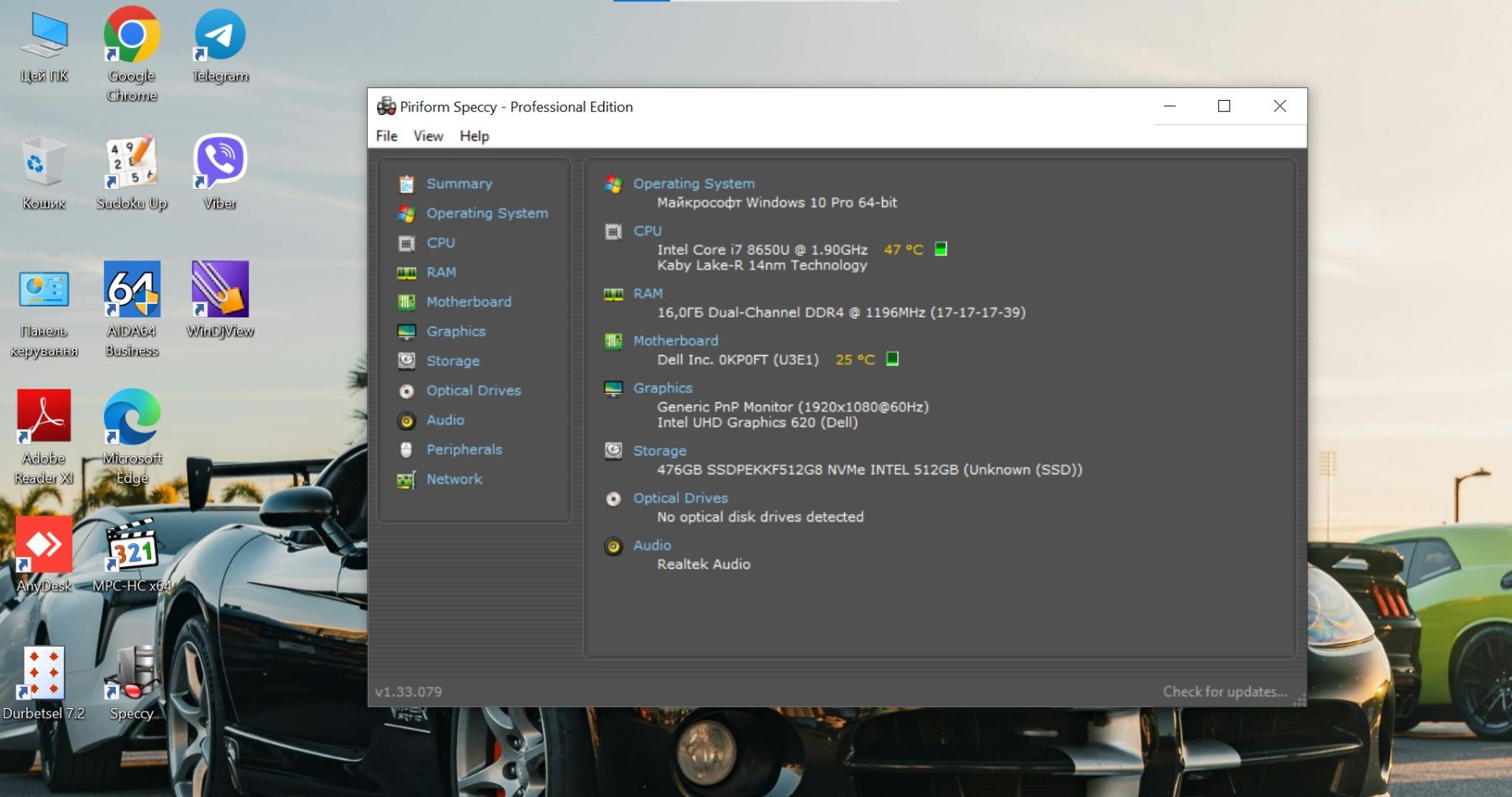
Task: Click the RAM icon in summary panel
Action: pyautogui.click(x=613, y=294)
